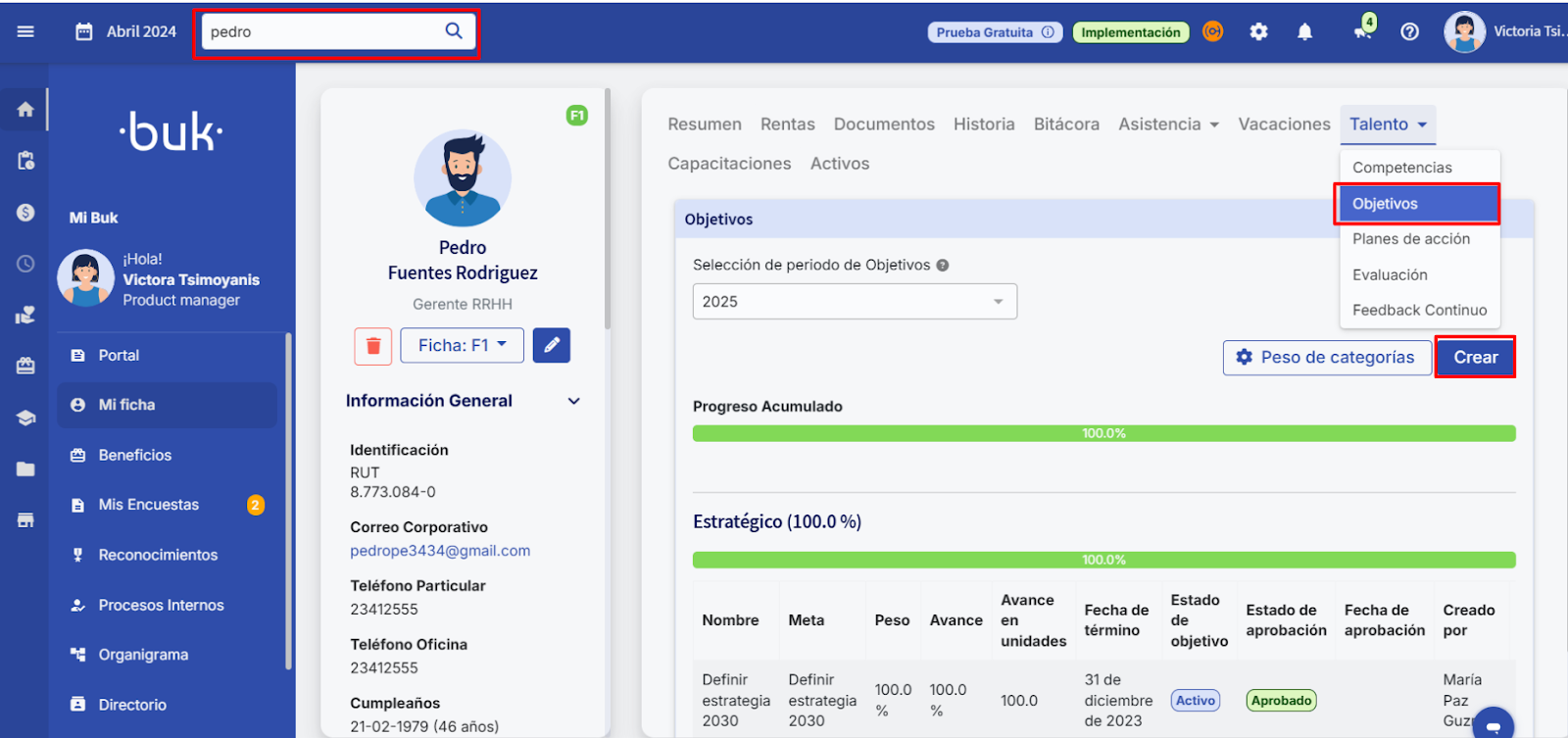Toggle the hamburger menu icon
1568x738 pixels.
(x=25, y=31)
